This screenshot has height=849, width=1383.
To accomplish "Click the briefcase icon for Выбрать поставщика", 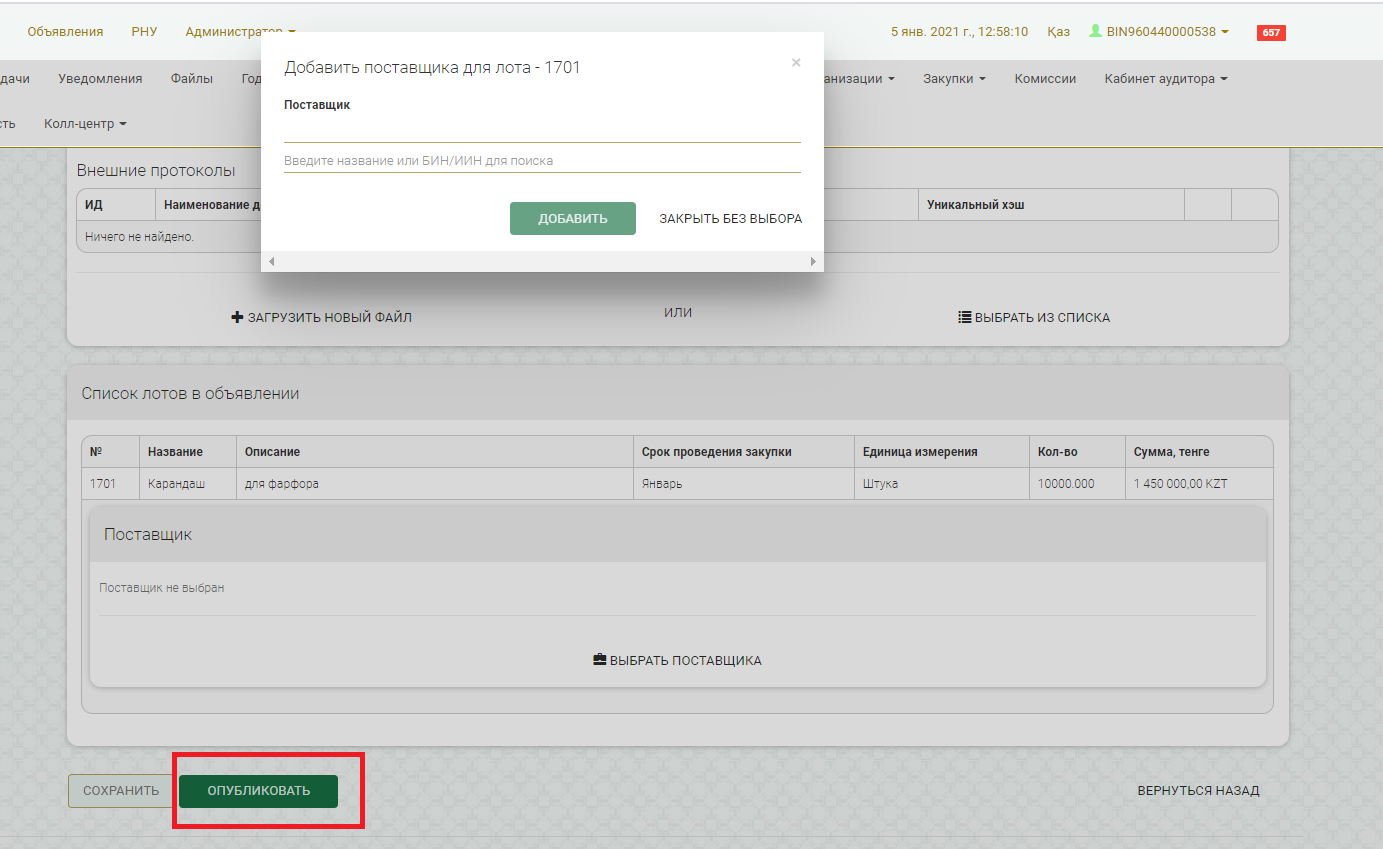I will (x=600, y=660).
